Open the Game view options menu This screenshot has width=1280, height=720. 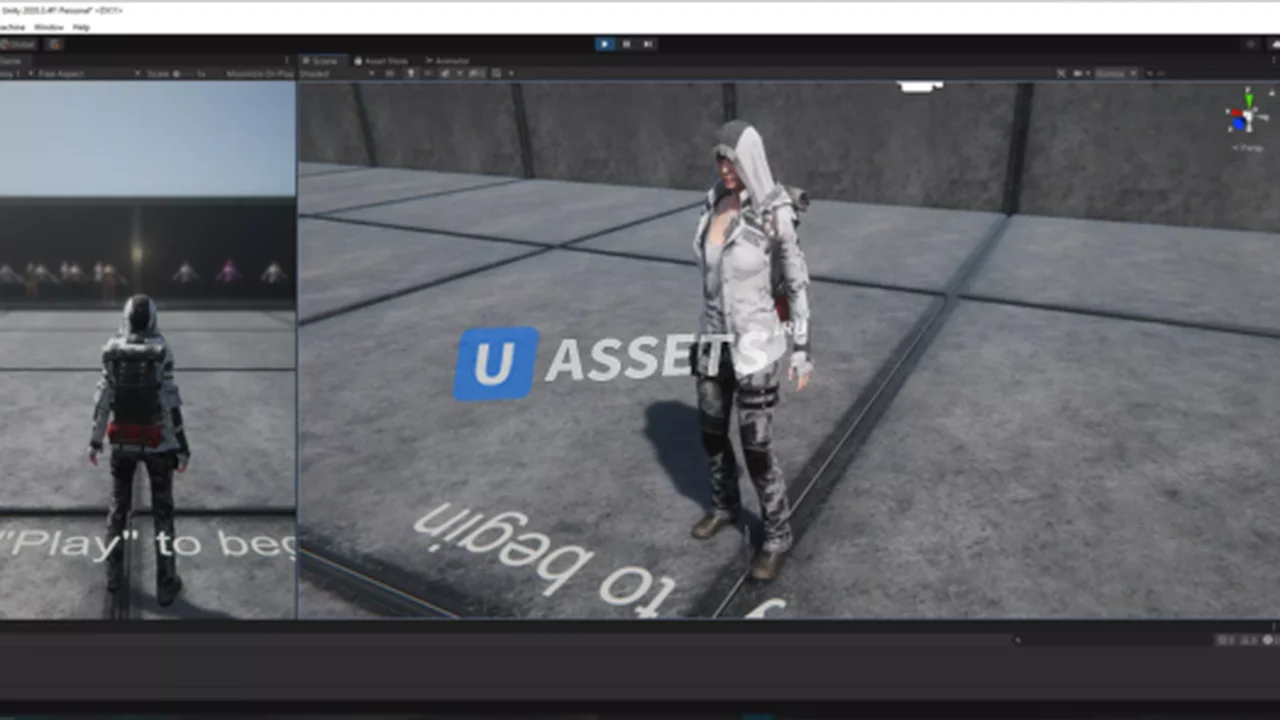(288, 61)
